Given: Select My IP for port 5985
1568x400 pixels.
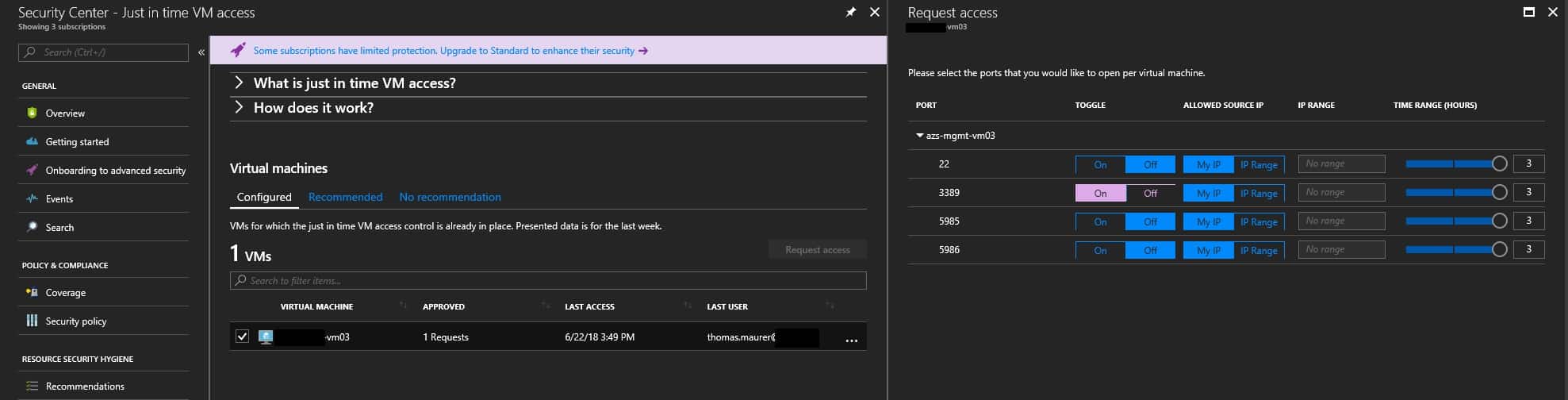Looking at the screenshot, I should 1209,221.
